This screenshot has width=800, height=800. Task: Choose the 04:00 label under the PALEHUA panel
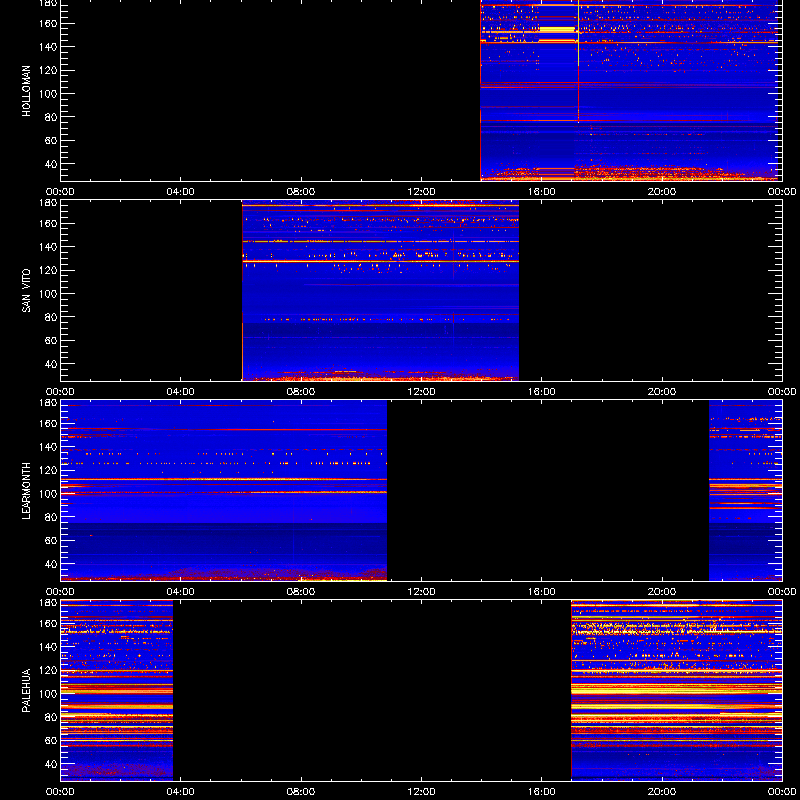click(181, 792)
